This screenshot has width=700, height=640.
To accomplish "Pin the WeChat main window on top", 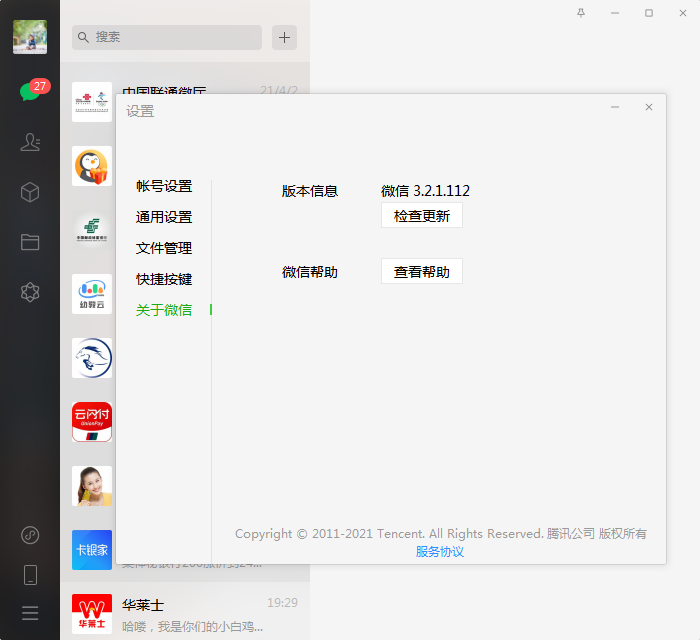I will (x=581, y=13).
